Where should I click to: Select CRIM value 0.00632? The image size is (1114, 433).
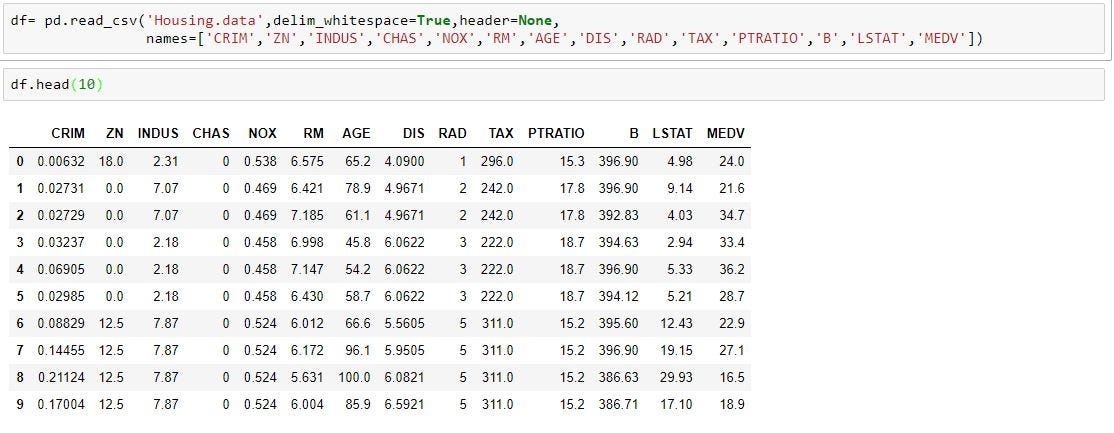(x=61, y=161)
